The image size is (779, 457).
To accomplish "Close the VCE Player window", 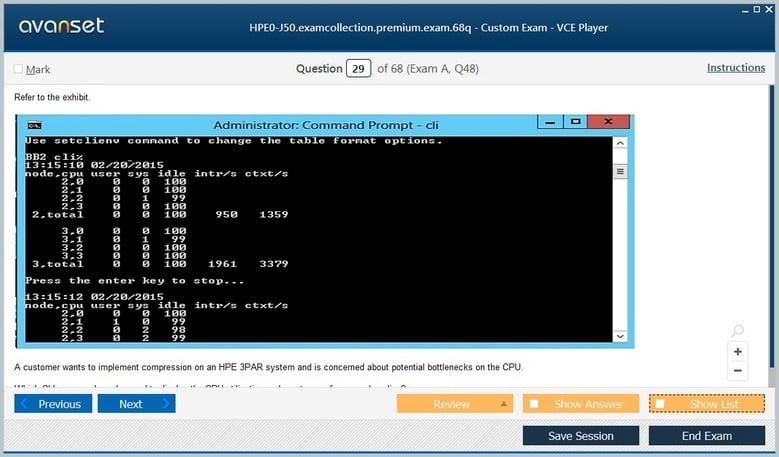I will coord(769,9).
